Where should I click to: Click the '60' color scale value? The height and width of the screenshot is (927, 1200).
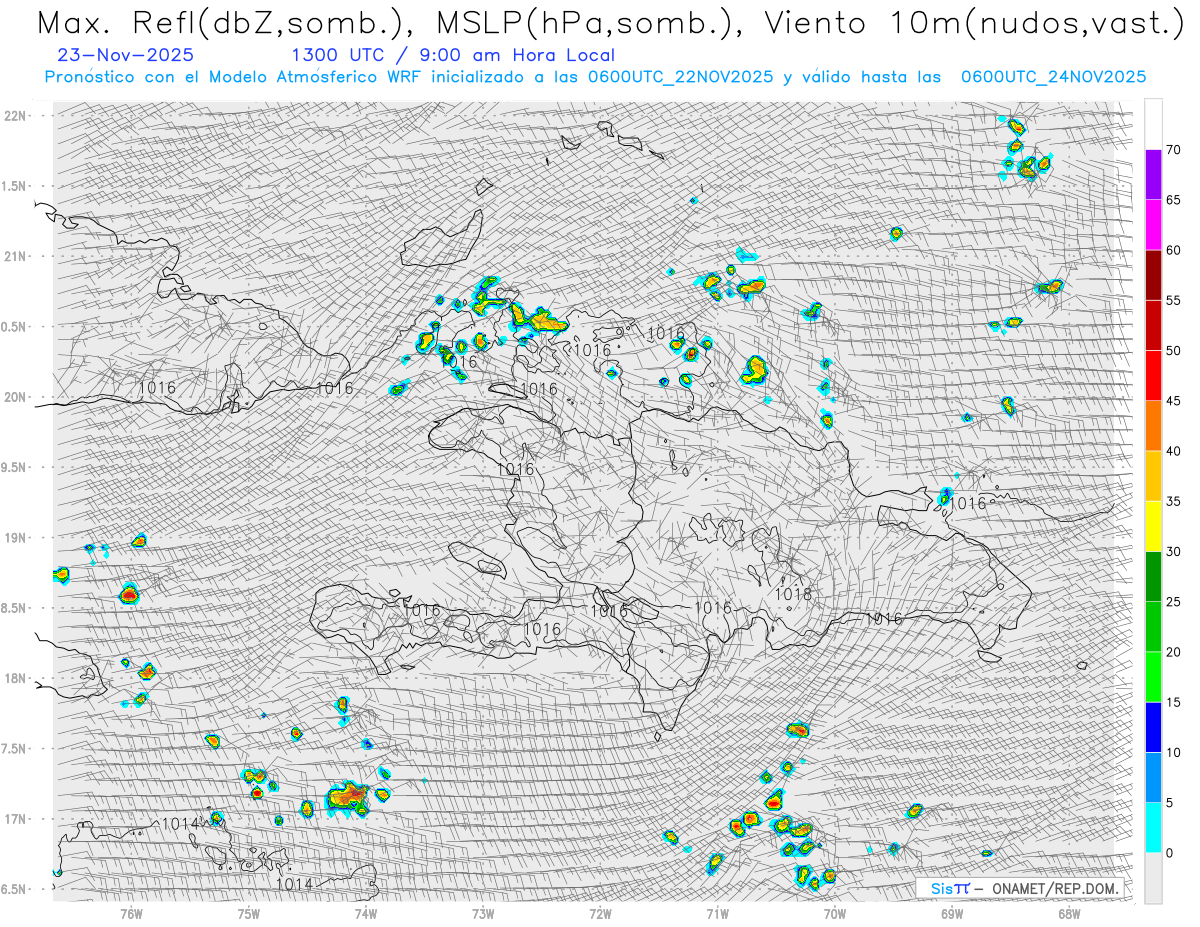[1173, 250]
